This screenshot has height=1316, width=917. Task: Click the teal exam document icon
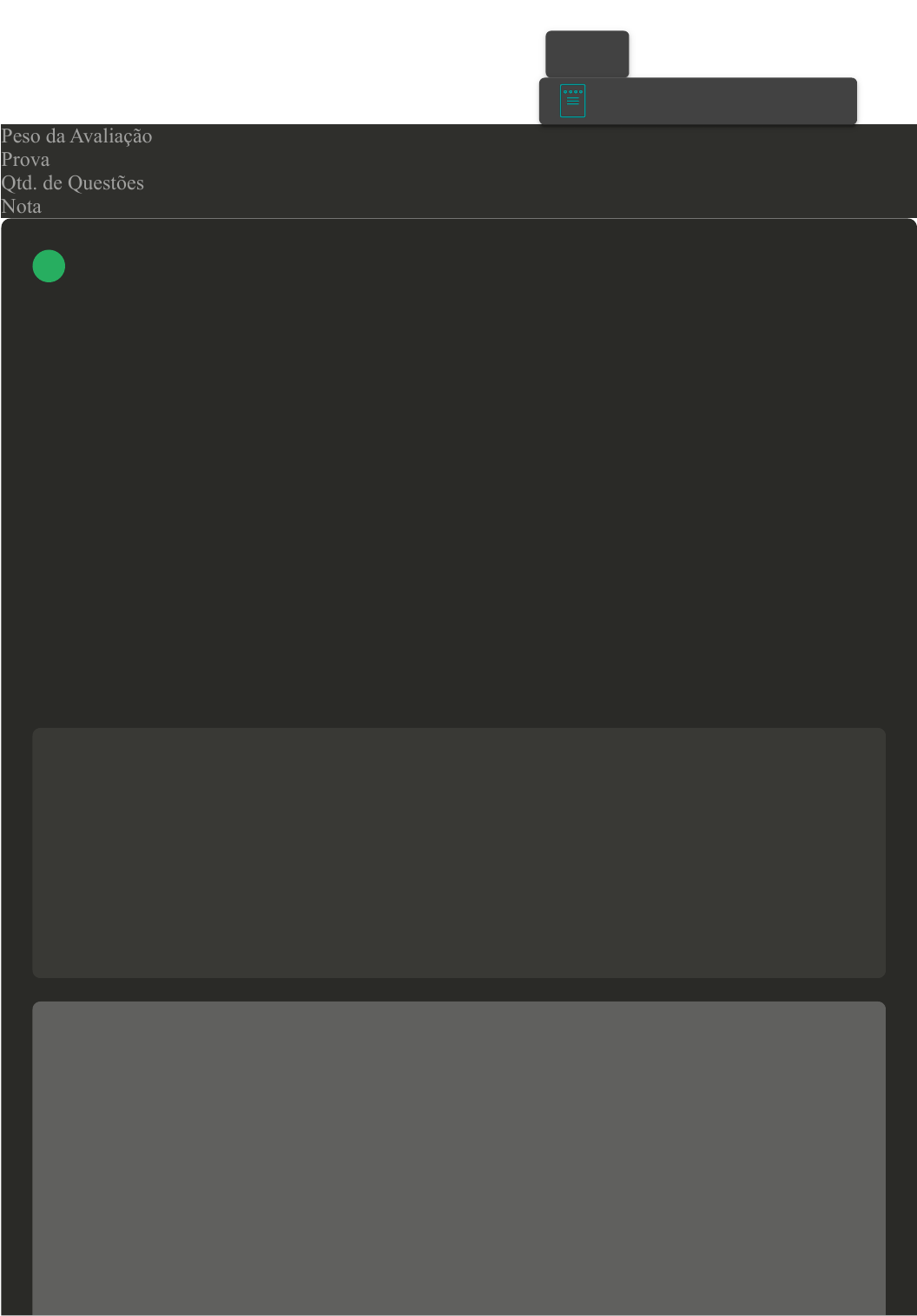[x=572, y=101]
